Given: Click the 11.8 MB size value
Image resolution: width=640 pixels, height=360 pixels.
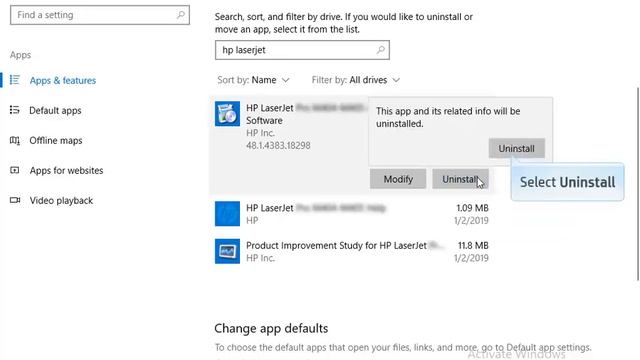Looking at the screenshot, I should pos(473,245).
